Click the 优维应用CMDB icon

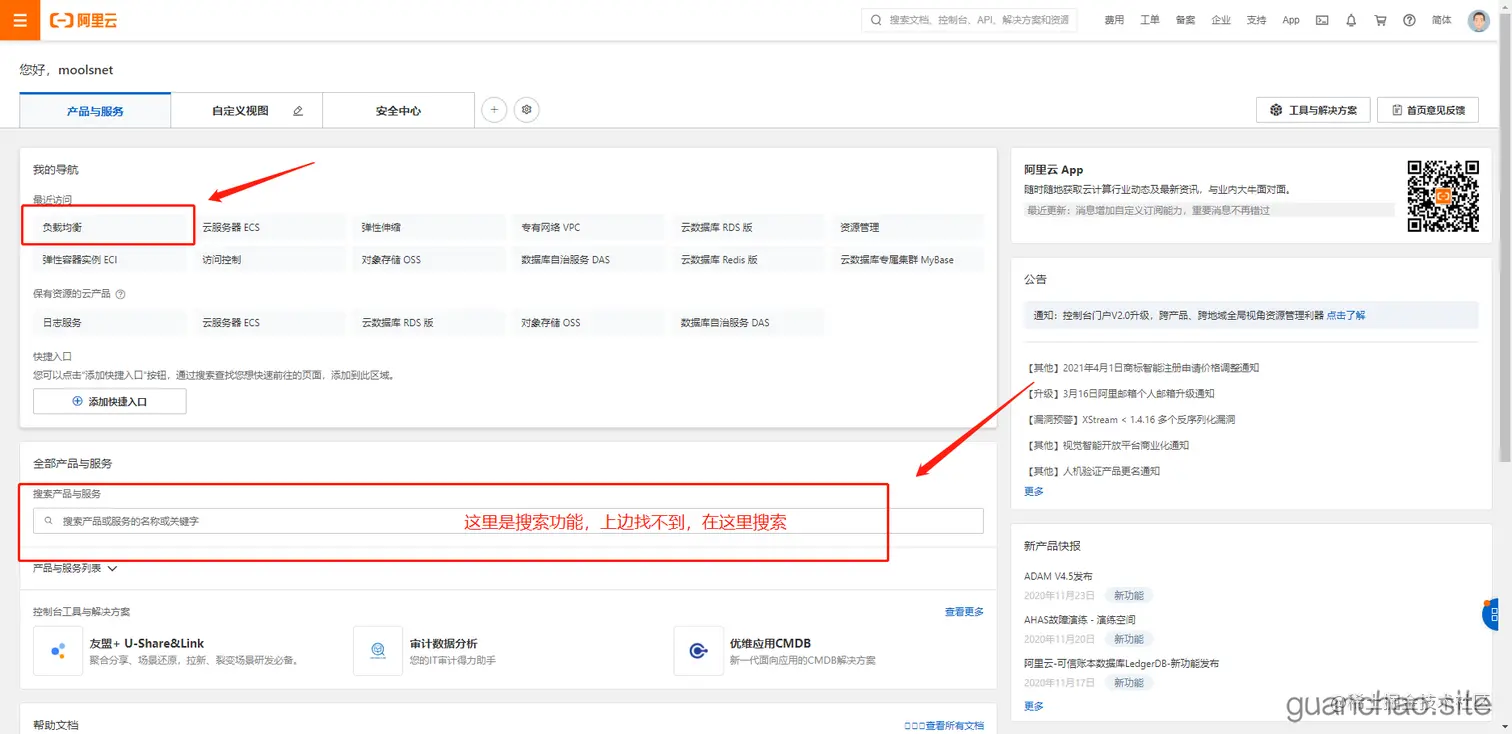(x=698, y=651)
